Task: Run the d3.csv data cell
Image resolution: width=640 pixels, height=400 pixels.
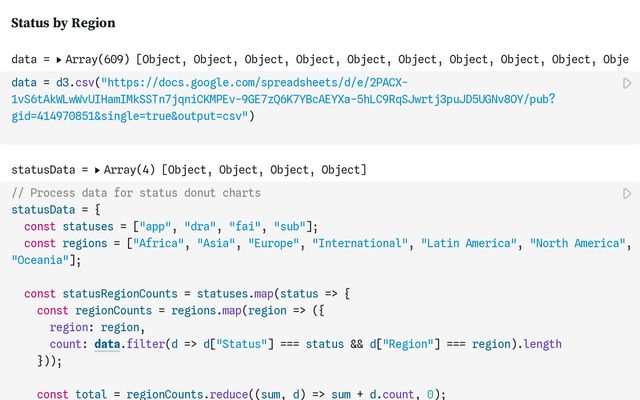Action: (627, 84)
